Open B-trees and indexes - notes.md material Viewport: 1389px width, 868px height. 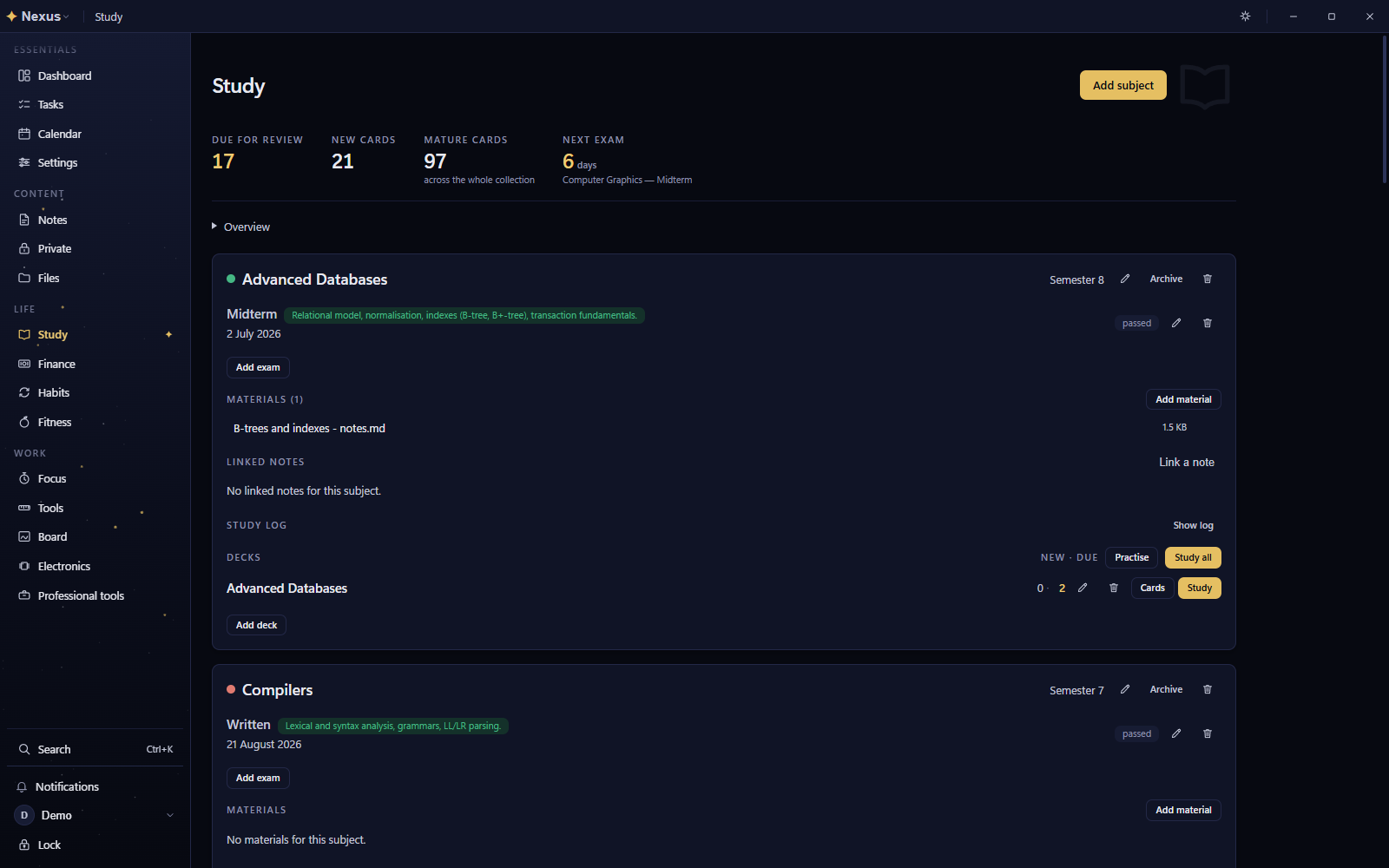309,429
